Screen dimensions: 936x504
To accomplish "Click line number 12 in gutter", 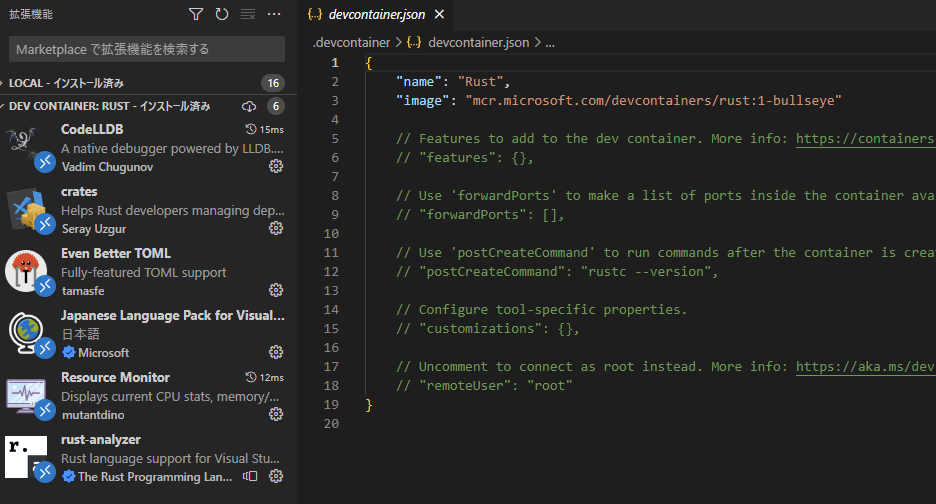I will 331,272.
